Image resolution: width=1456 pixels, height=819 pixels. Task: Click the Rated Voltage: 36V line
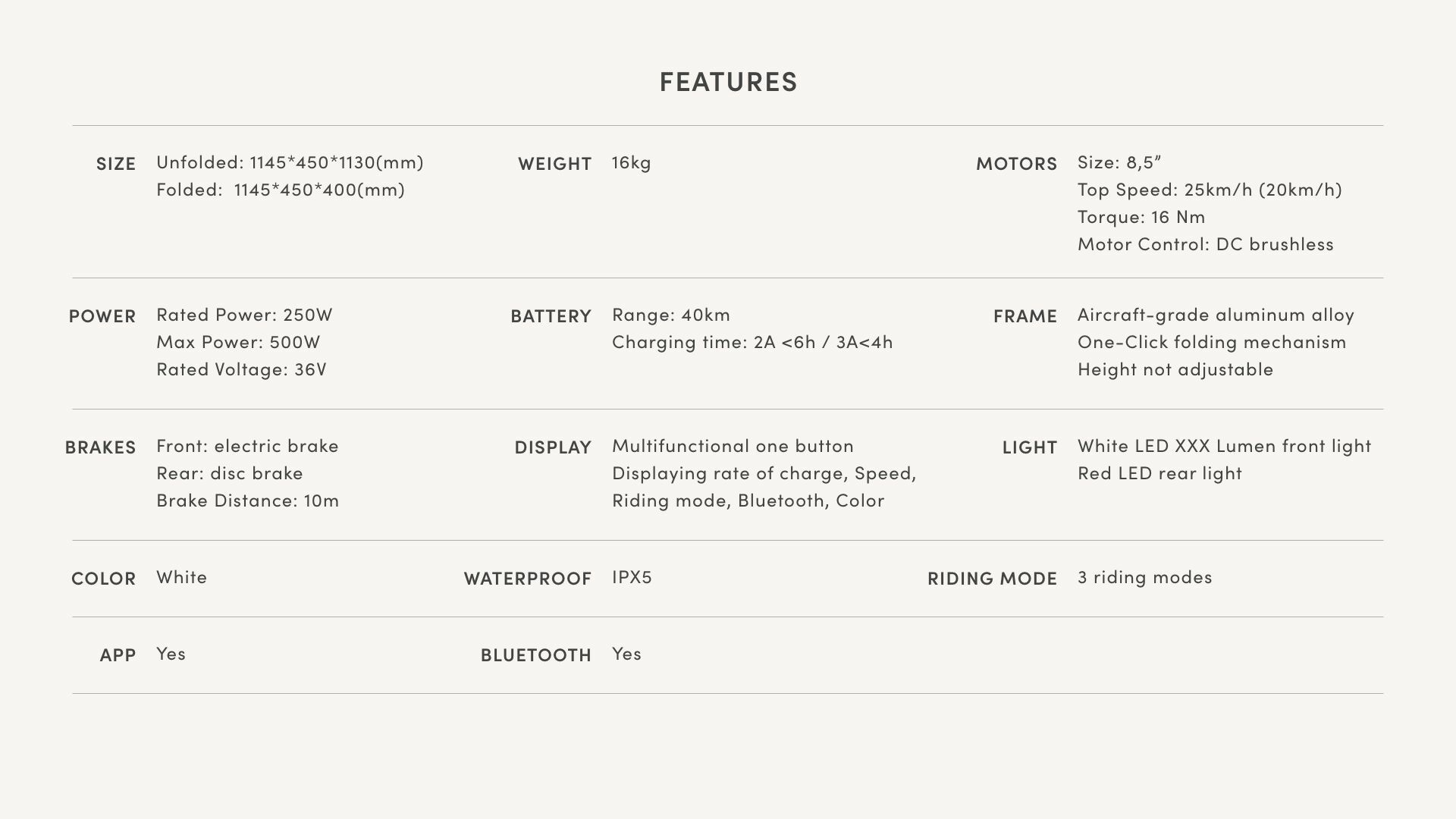pyautogui.click(x=241, y=369)
